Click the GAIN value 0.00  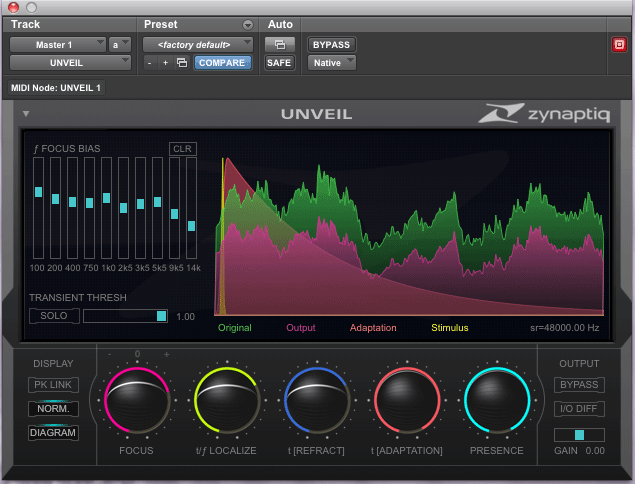point(595,450)
